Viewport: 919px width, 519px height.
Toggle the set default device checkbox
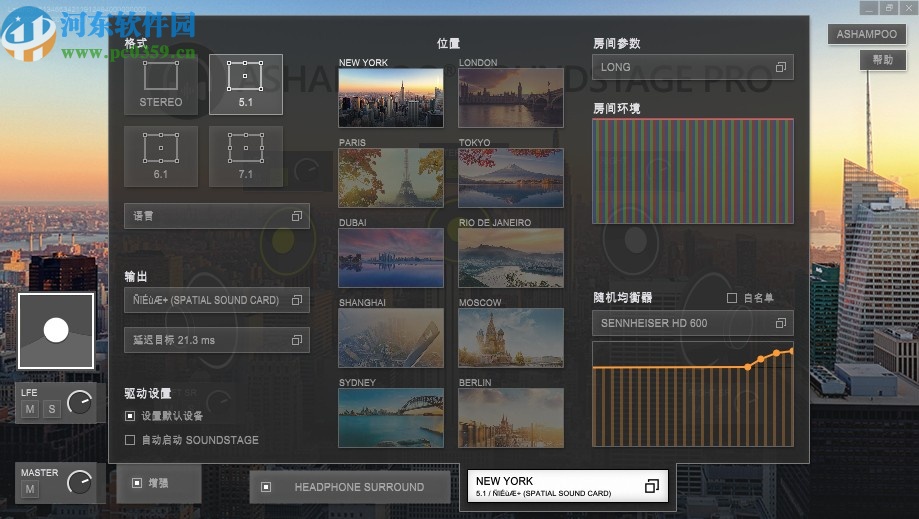(130, 416)
